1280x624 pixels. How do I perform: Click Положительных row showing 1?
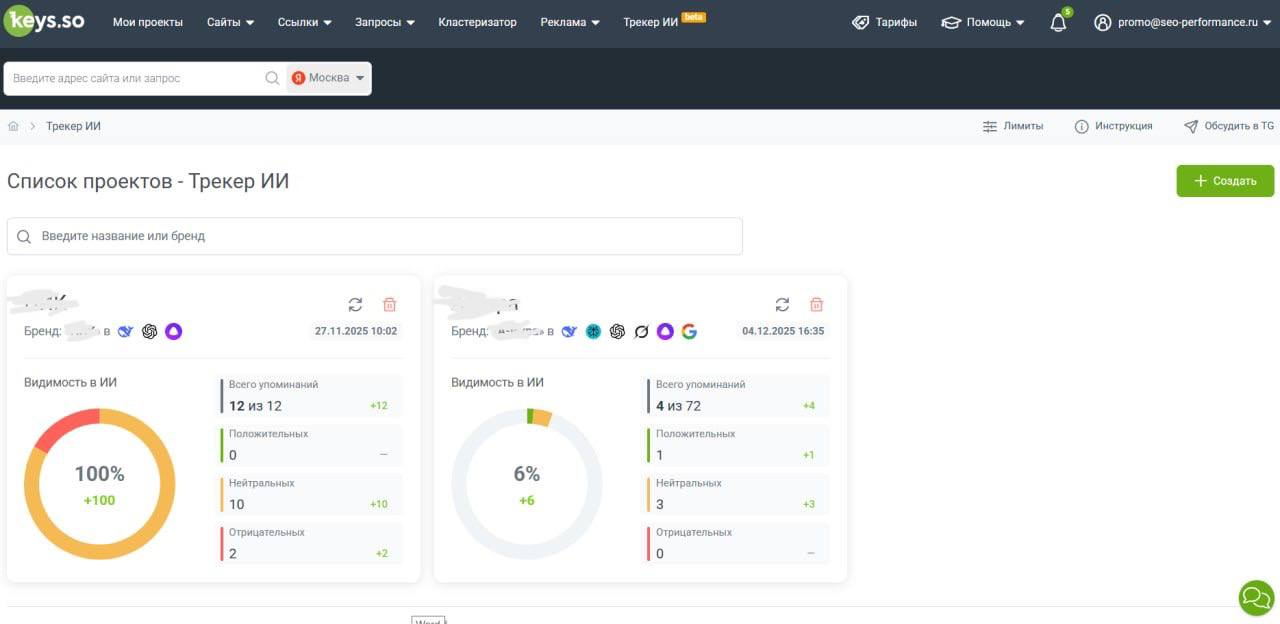pyautogui.click(x=738, y=445)
